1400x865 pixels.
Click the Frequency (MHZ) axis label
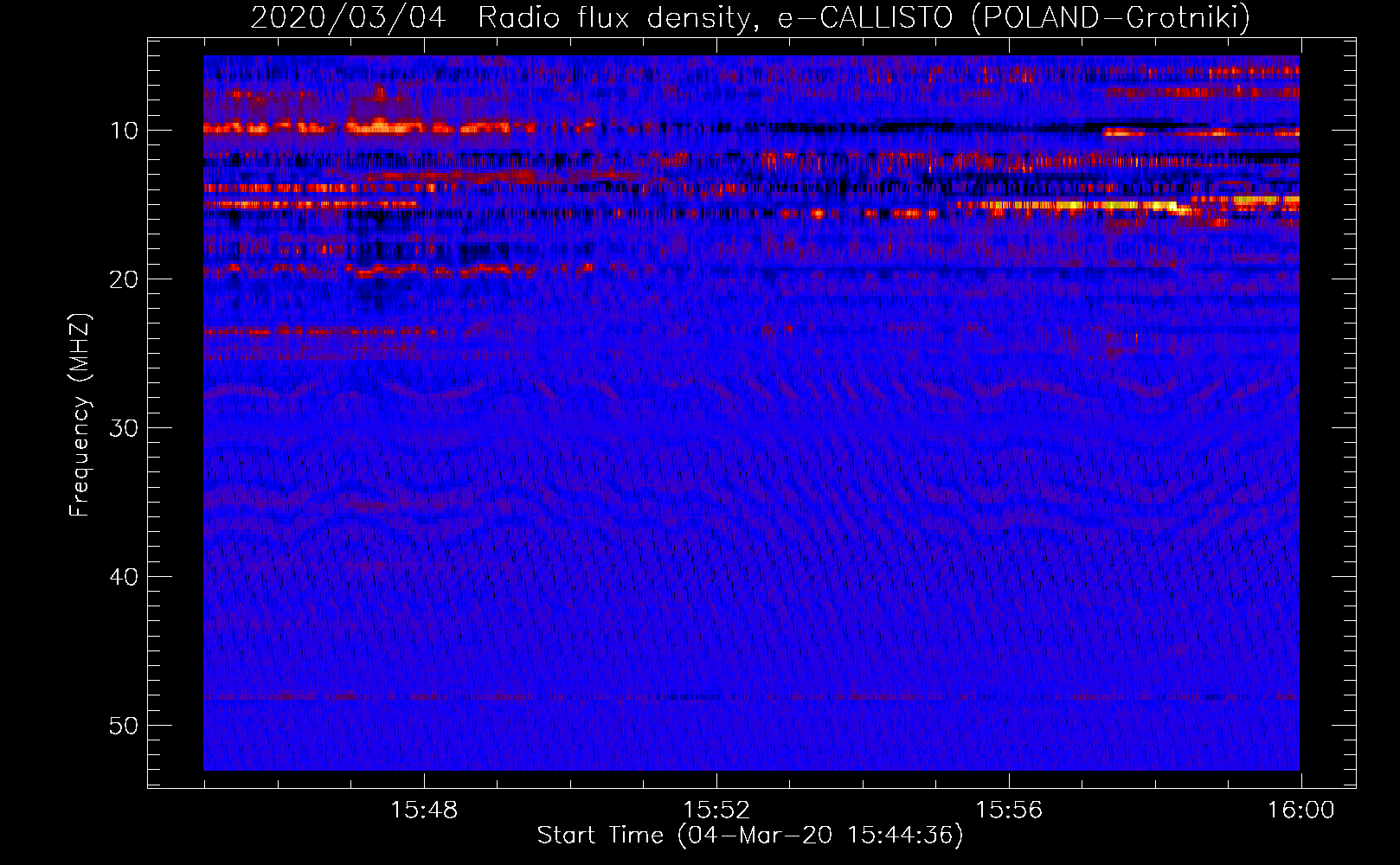[80, 415]
